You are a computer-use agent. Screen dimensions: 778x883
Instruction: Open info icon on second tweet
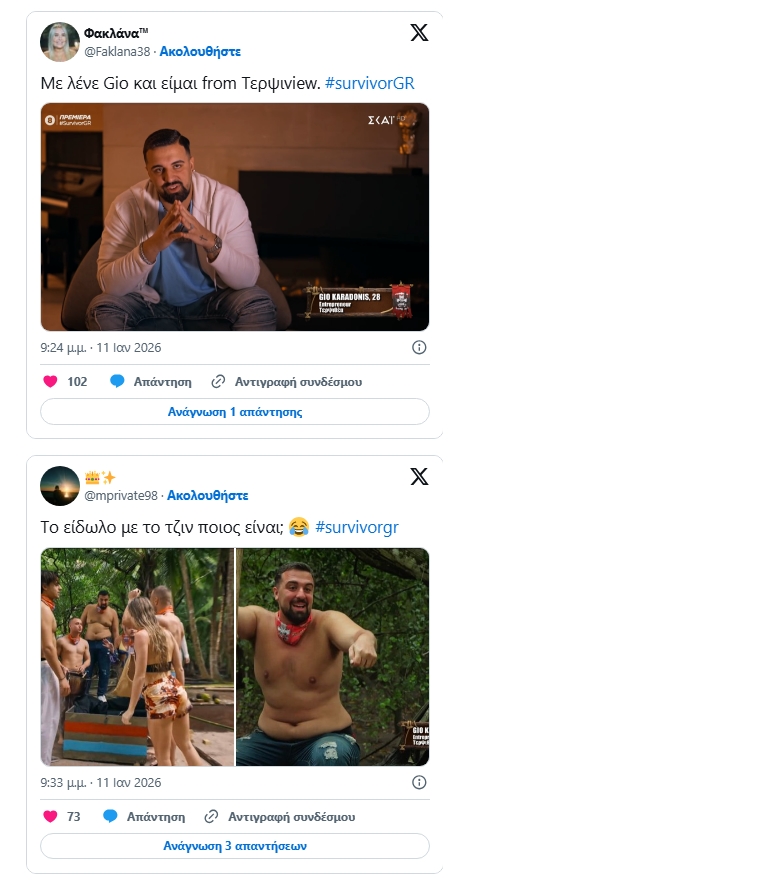pyautogui.click(x=419, y=783)
